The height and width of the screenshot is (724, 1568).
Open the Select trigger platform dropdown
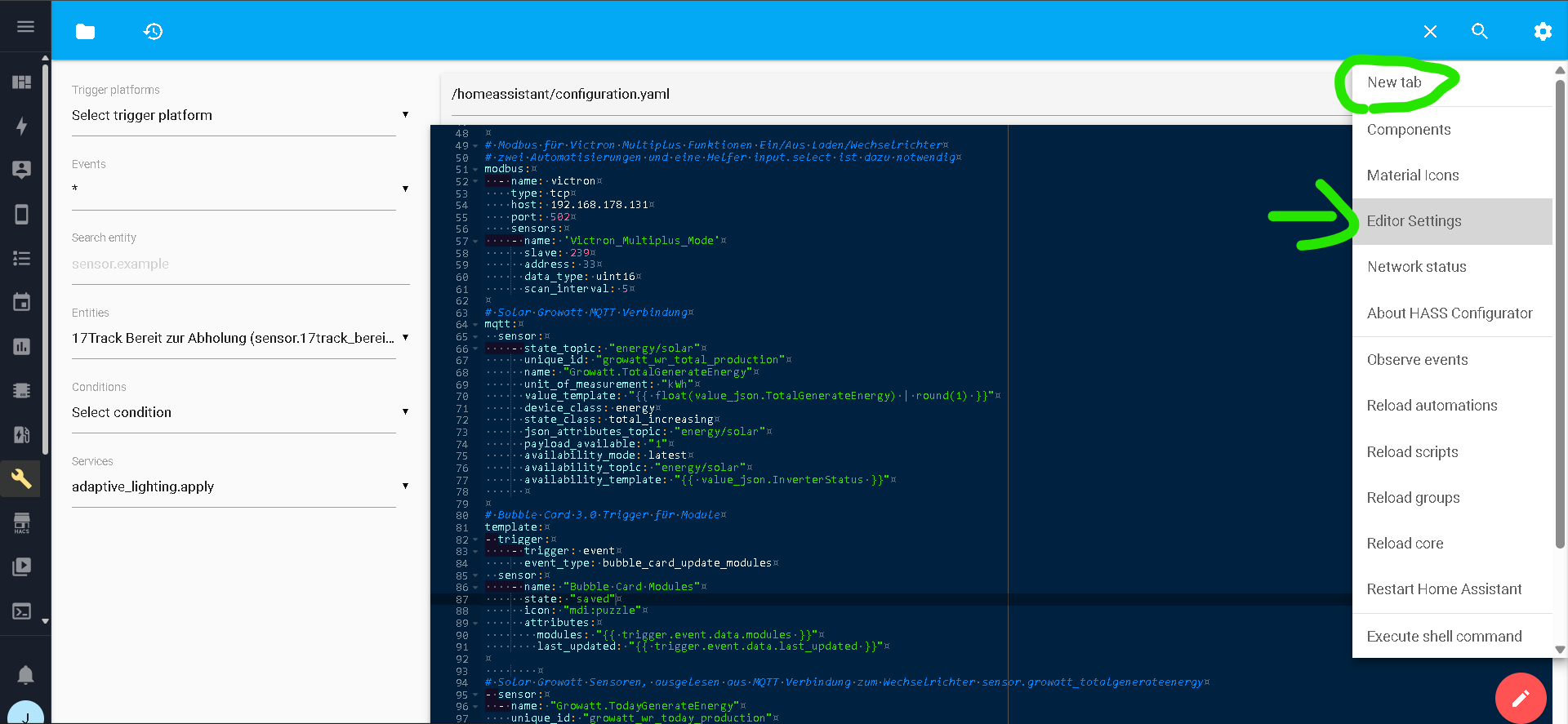tap(239, 115)
